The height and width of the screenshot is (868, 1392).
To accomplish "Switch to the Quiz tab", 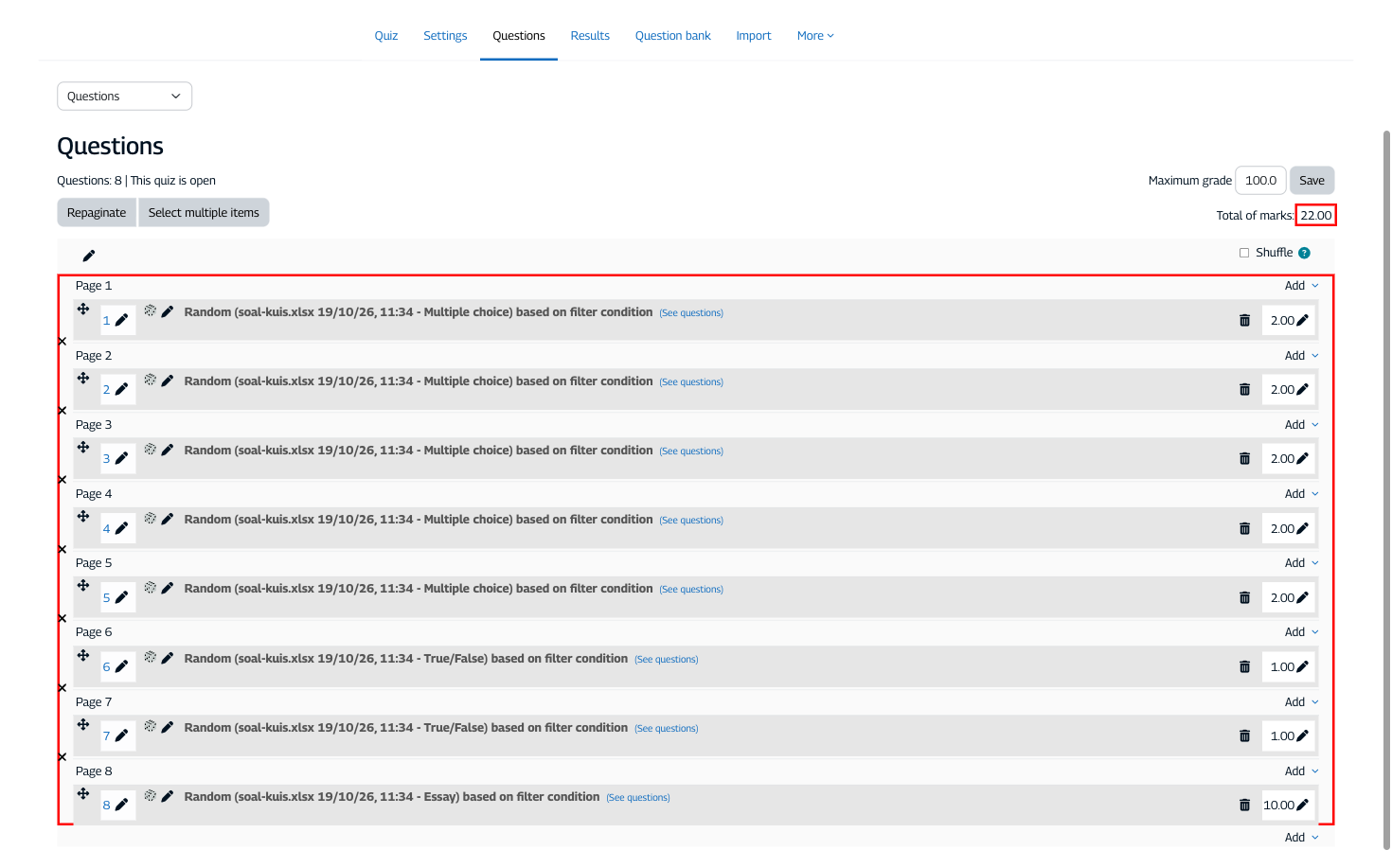I will [x=386, y=36].
